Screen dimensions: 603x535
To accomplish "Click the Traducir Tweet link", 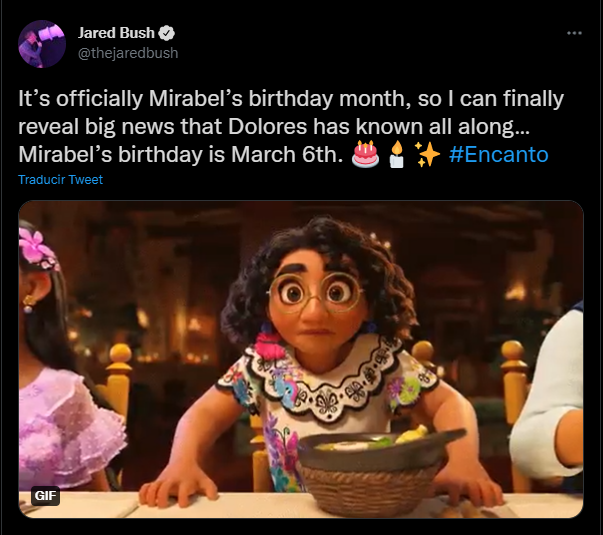I will [x=61, y=180].
